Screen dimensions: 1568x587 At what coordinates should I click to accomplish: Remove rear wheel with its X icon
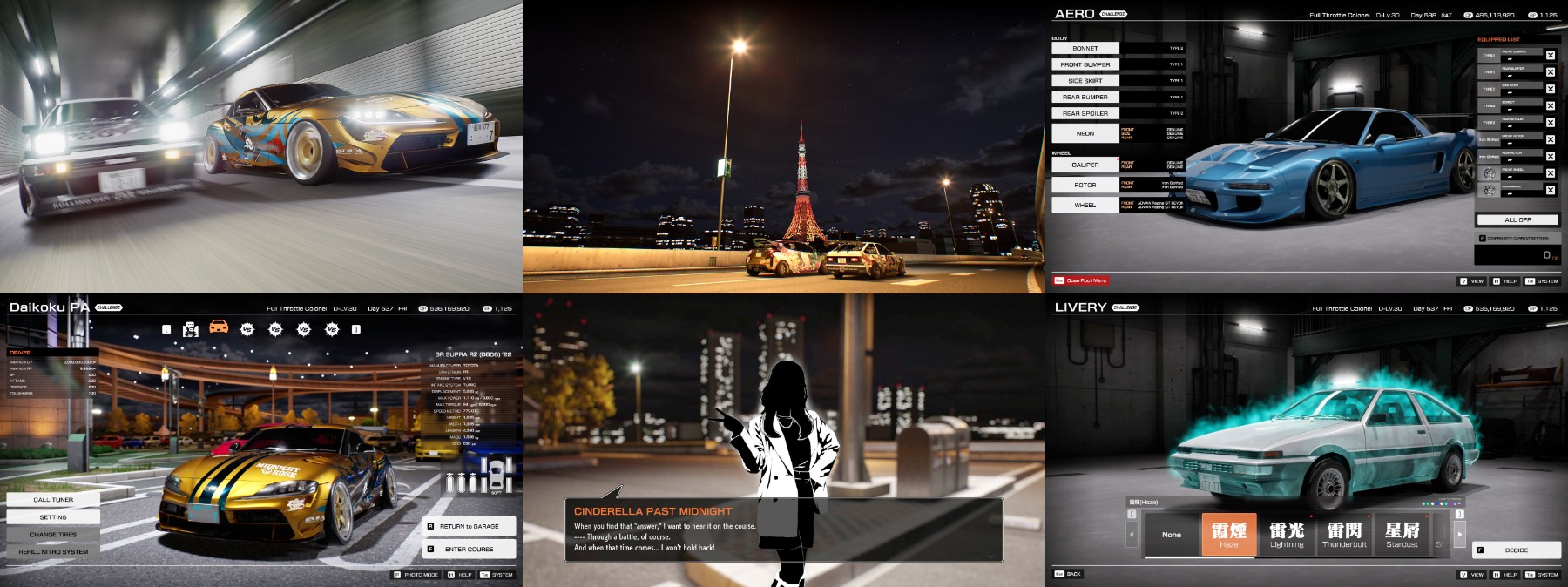tap(1551, 190)
